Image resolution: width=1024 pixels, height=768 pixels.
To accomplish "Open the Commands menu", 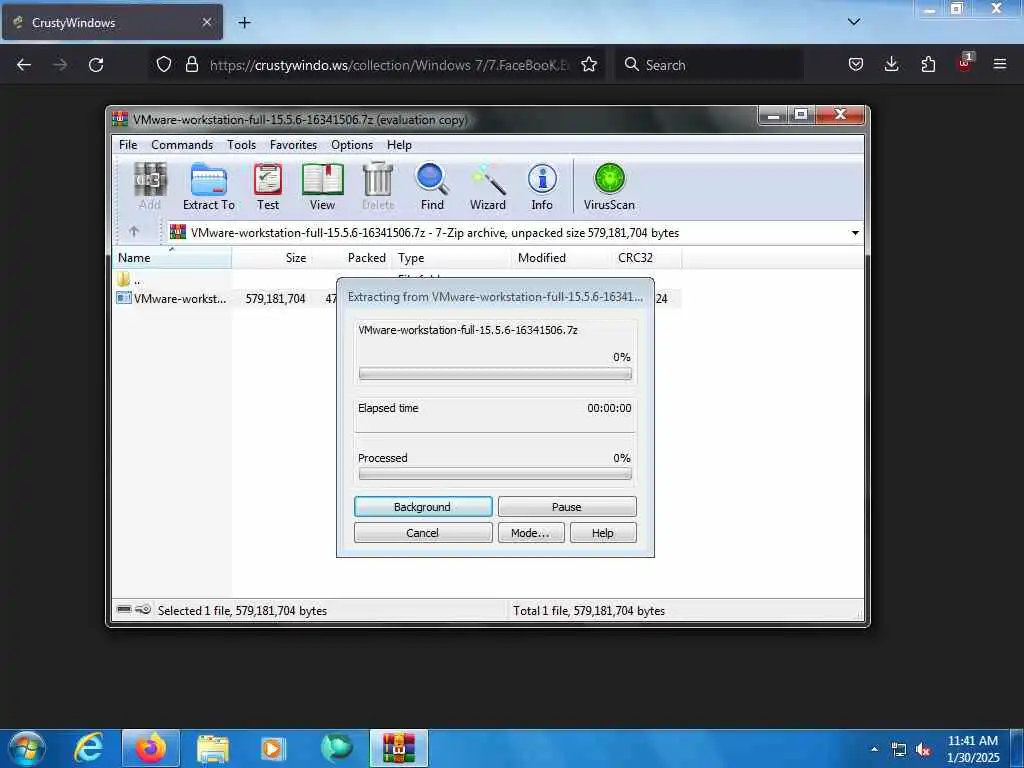I will [182, 145].
